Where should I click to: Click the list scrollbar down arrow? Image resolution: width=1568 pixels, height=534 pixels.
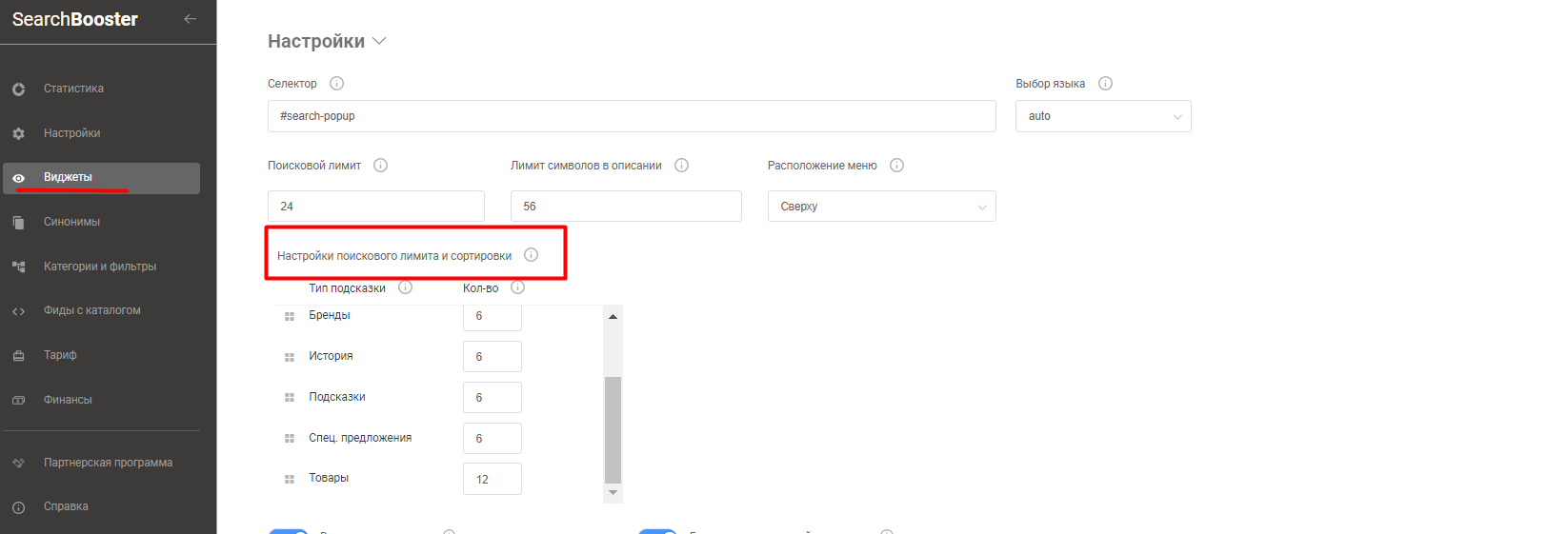613,493
